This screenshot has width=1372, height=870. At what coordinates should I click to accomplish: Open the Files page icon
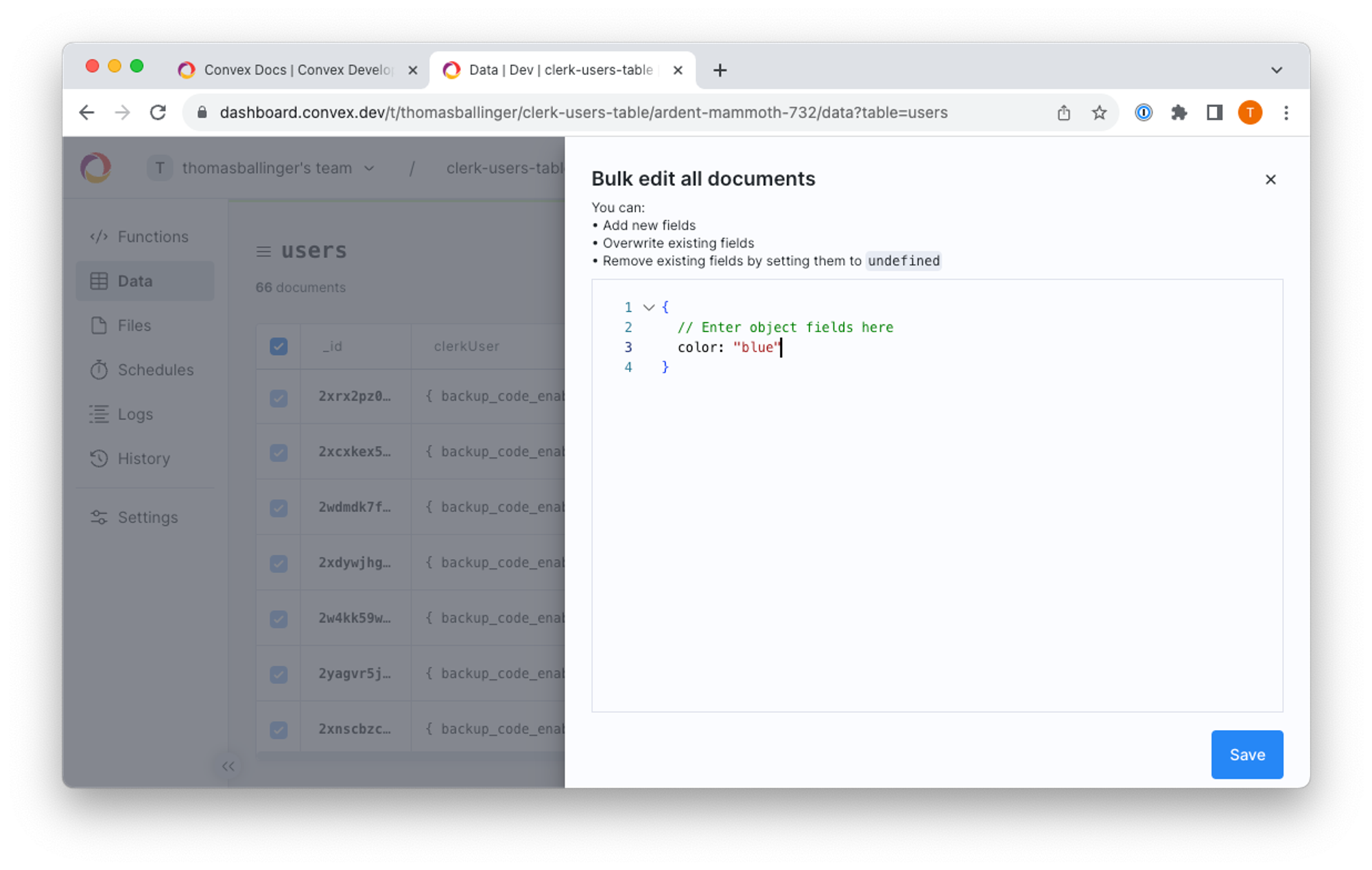coord(99,325)
